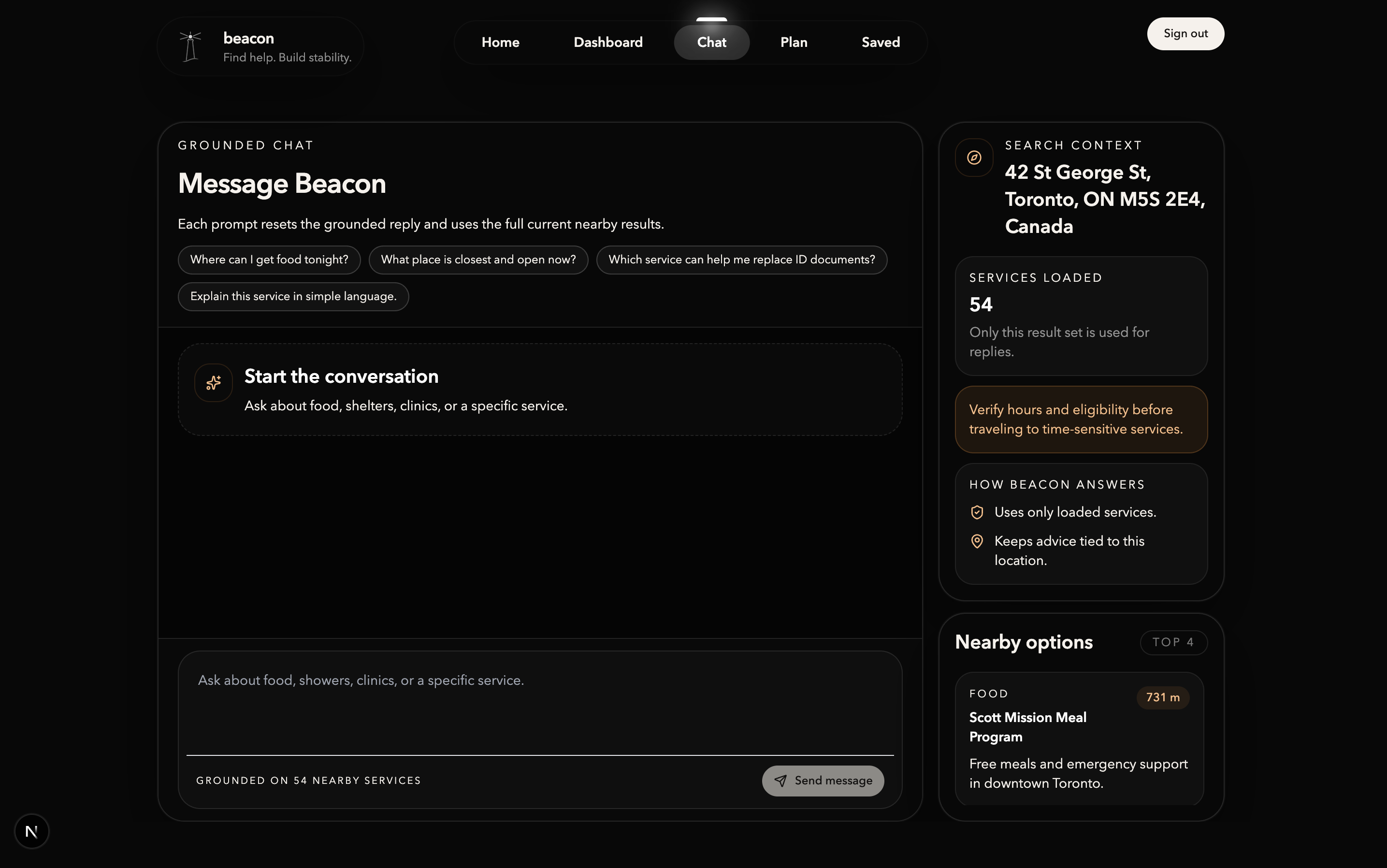Screen dimensions: 1387x868
Task: Click the shield check icon under How Beacon Answers
Action: tap(977, 512)
